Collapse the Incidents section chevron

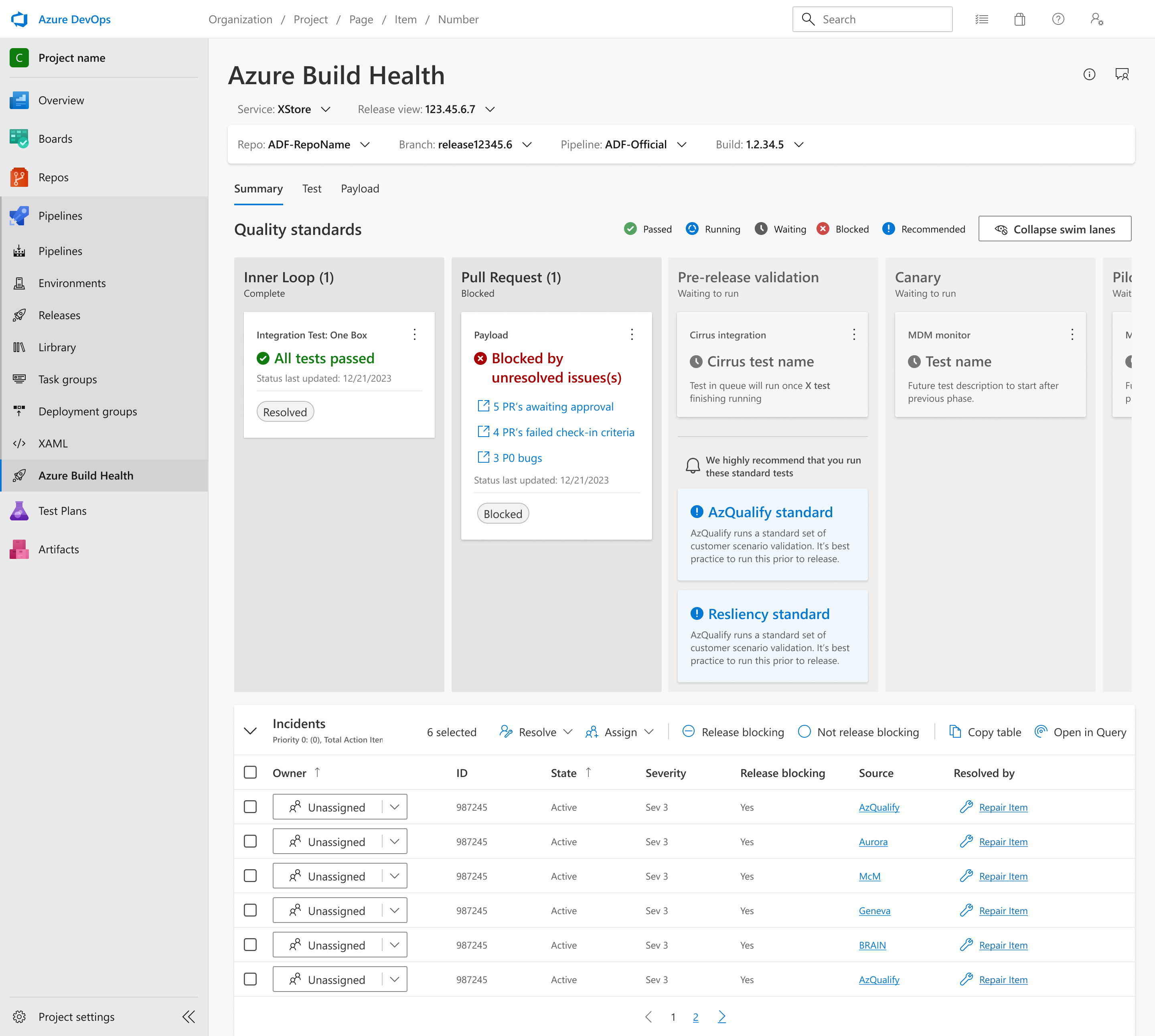tap(250, 731)
